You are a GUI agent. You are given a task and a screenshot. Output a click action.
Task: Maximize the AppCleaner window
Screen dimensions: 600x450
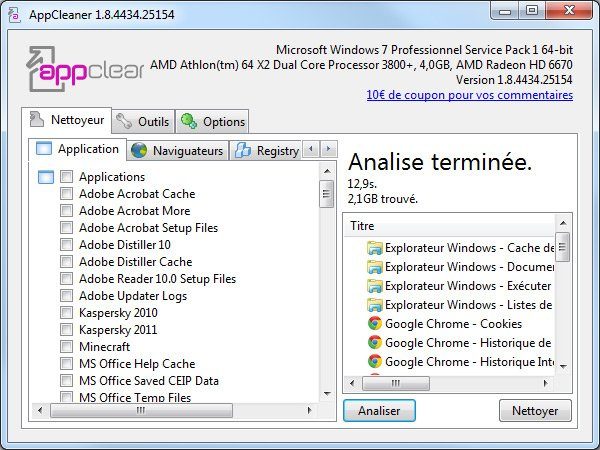532,11
